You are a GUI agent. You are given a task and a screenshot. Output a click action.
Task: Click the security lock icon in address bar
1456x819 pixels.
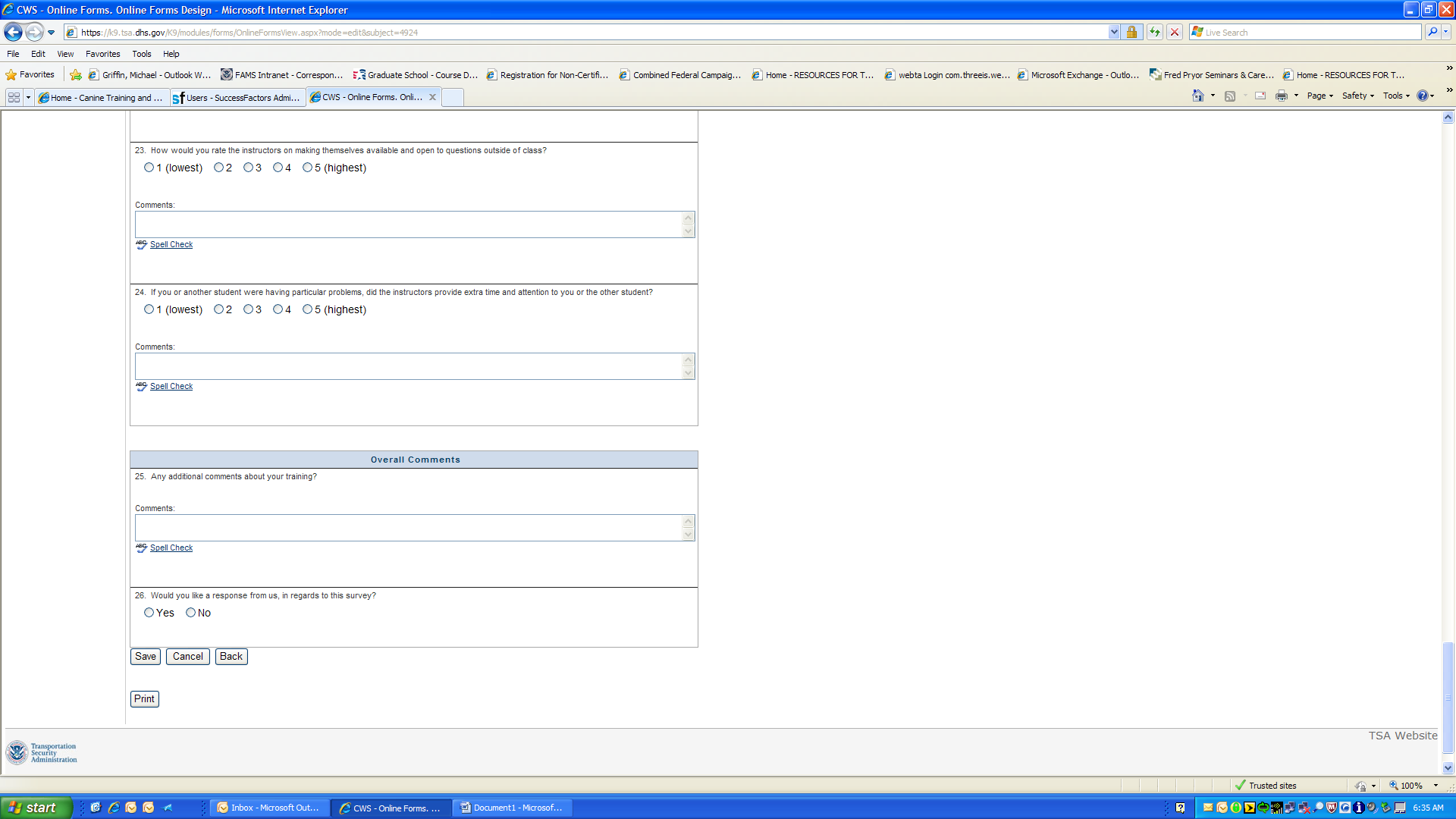point(1131,32)
